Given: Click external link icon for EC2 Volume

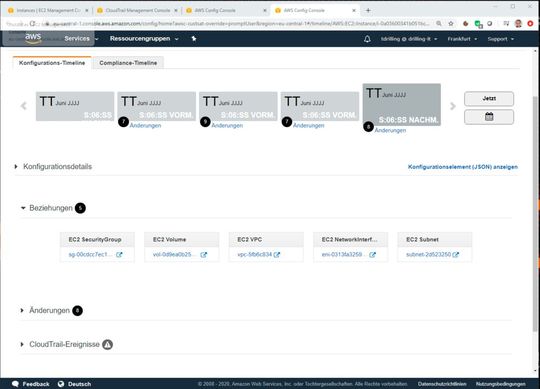Looking at the screenshot, I should pos(204,255).
